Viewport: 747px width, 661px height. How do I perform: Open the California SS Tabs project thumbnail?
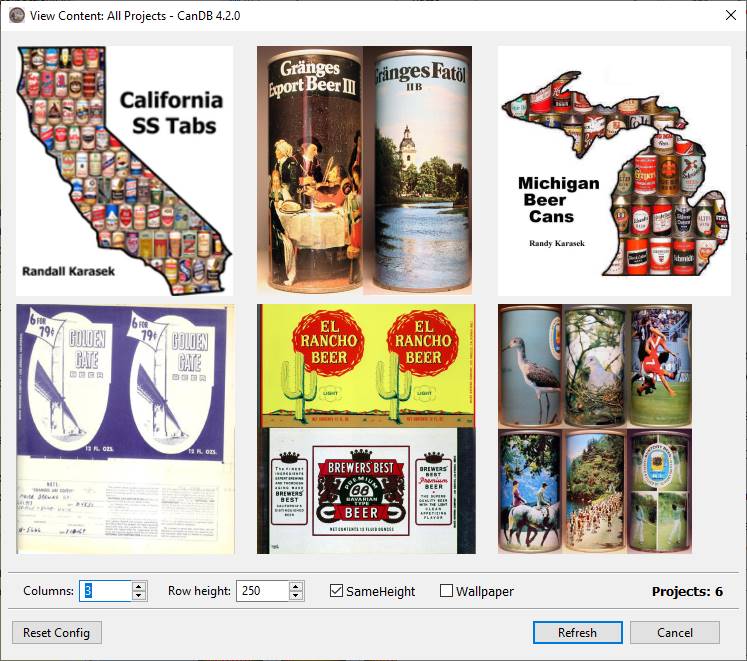[x=125, y=171]
